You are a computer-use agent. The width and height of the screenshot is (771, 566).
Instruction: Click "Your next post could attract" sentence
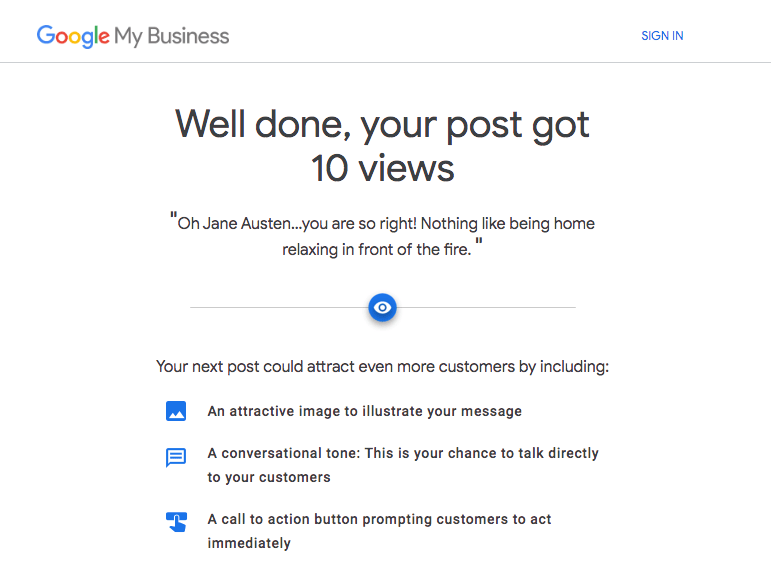point(383,367)
